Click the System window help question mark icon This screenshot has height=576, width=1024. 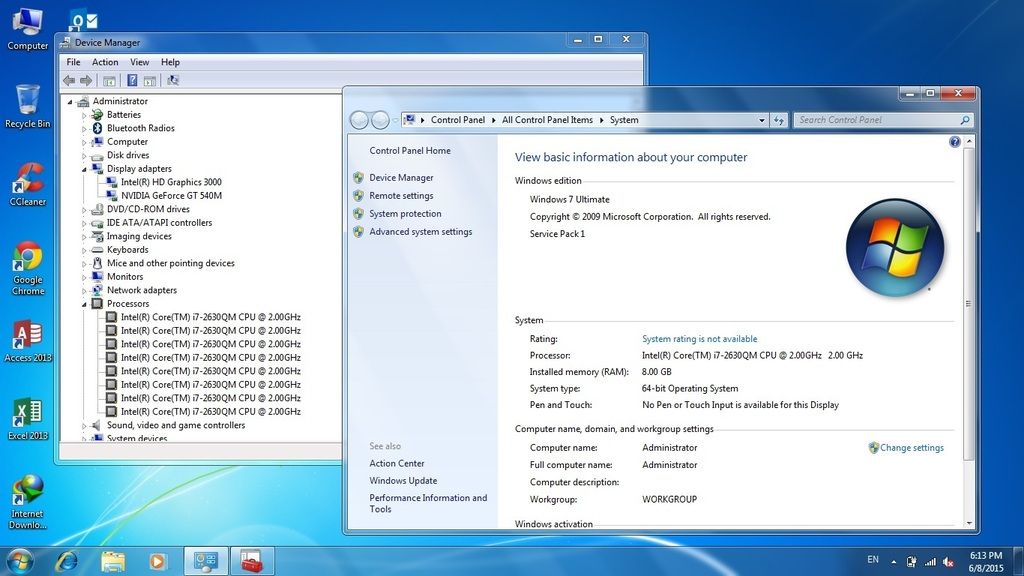point(955,142)
